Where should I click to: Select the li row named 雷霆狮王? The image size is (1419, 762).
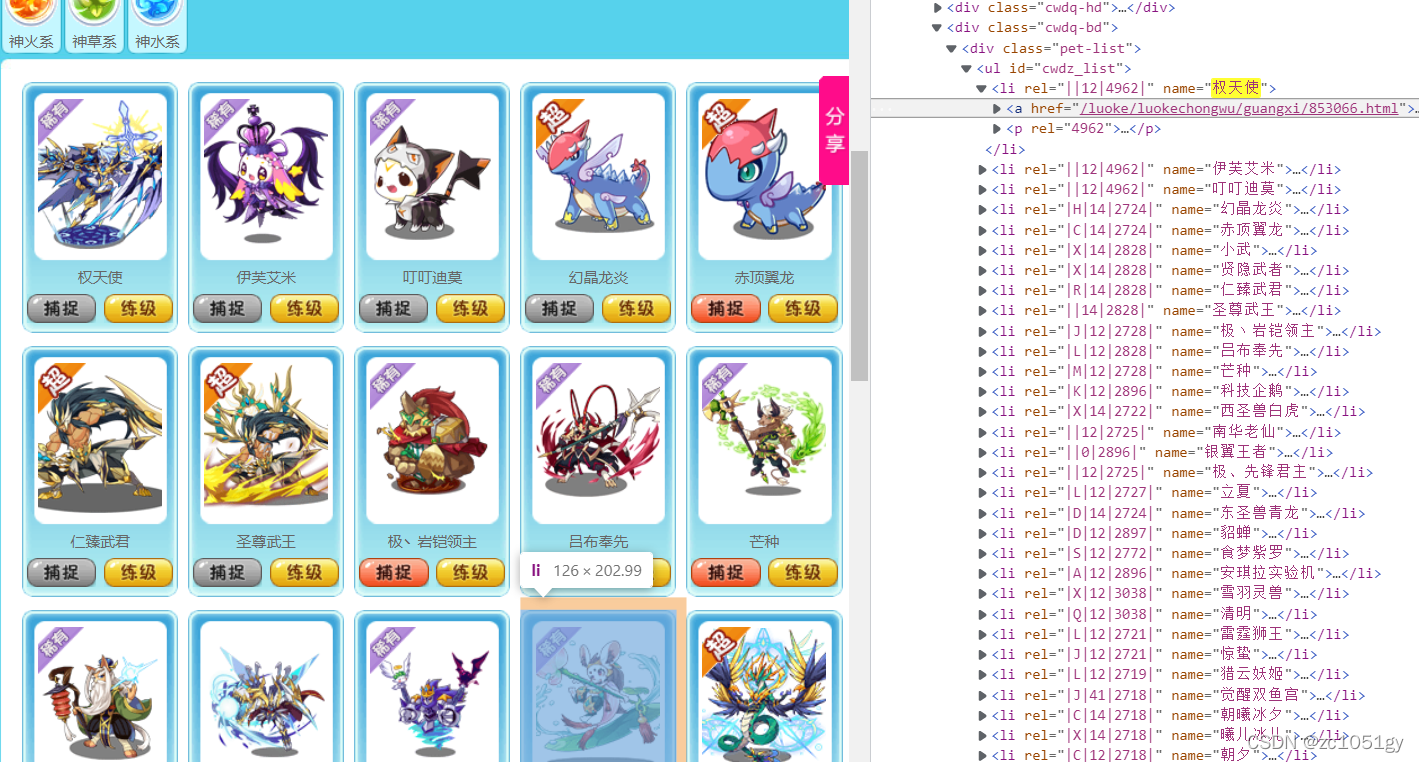[1144, 634]
